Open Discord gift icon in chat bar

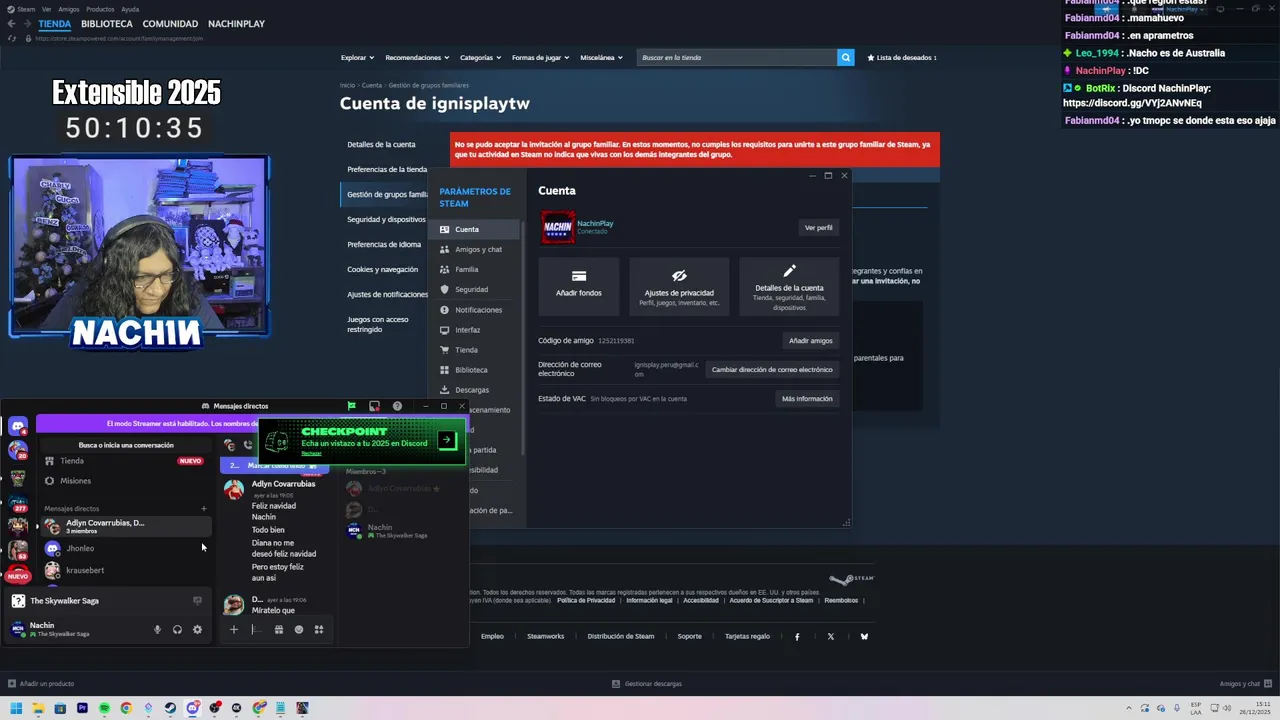point(279,629)
